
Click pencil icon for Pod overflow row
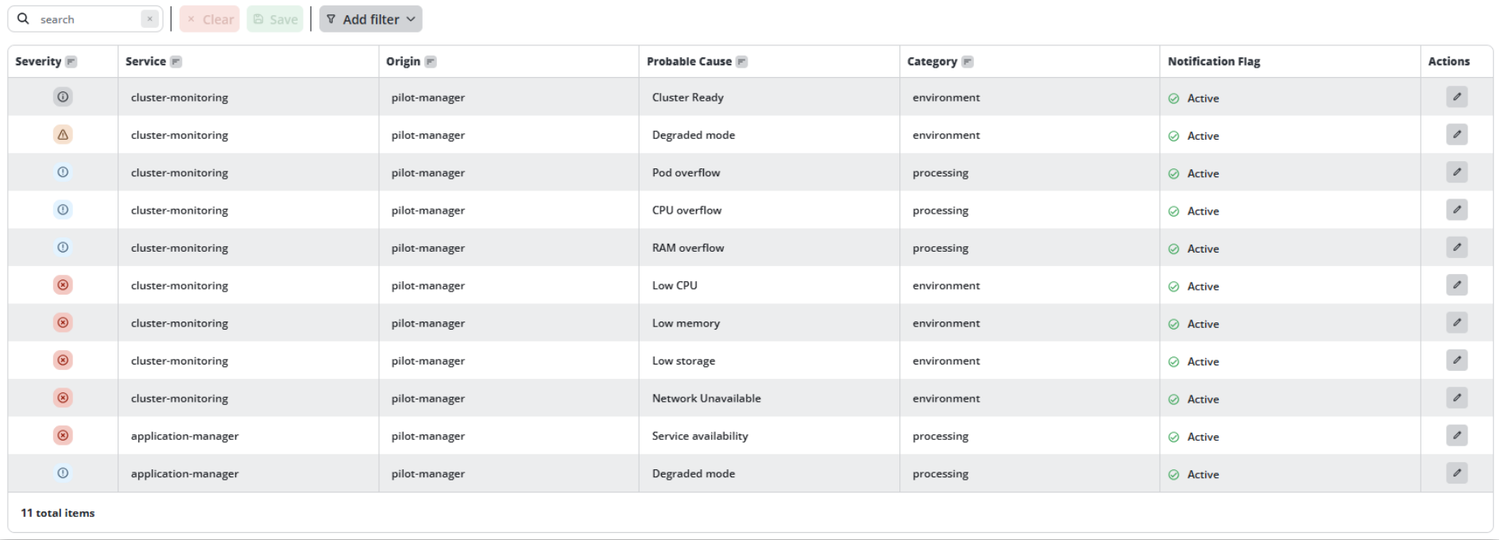pos(1456,172)
